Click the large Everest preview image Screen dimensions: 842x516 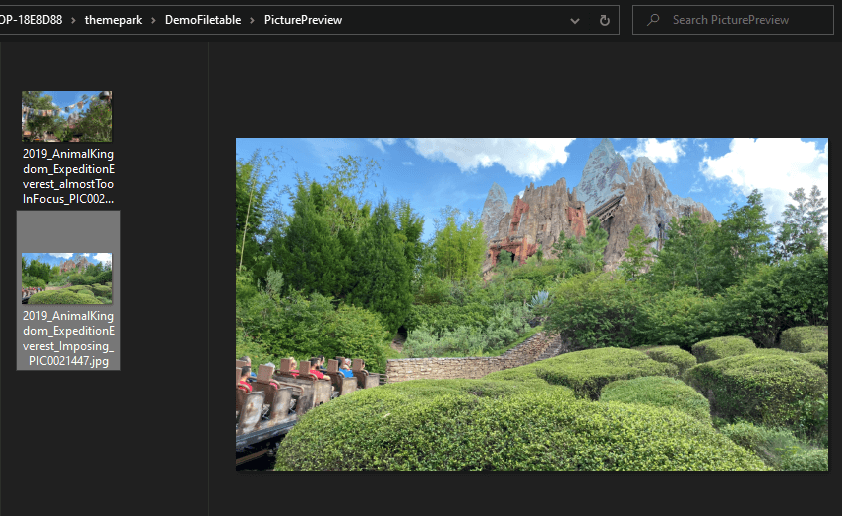point(532,304)
